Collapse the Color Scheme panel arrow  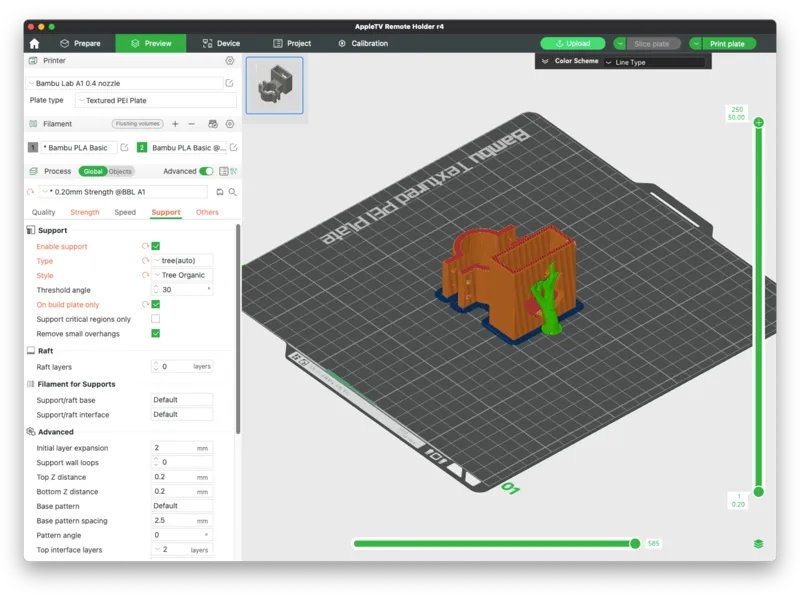tap(545, 61)
